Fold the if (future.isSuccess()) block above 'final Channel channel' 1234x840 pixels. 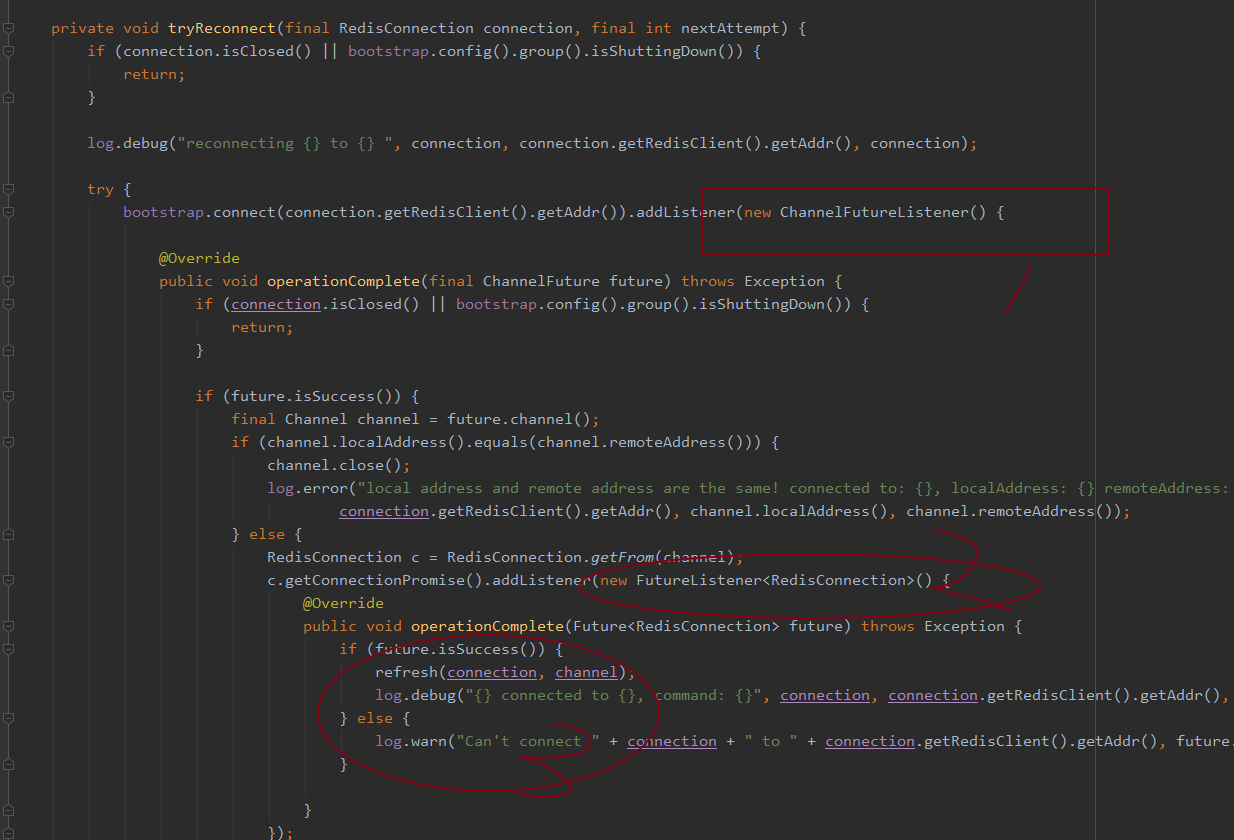click(8, 396)
